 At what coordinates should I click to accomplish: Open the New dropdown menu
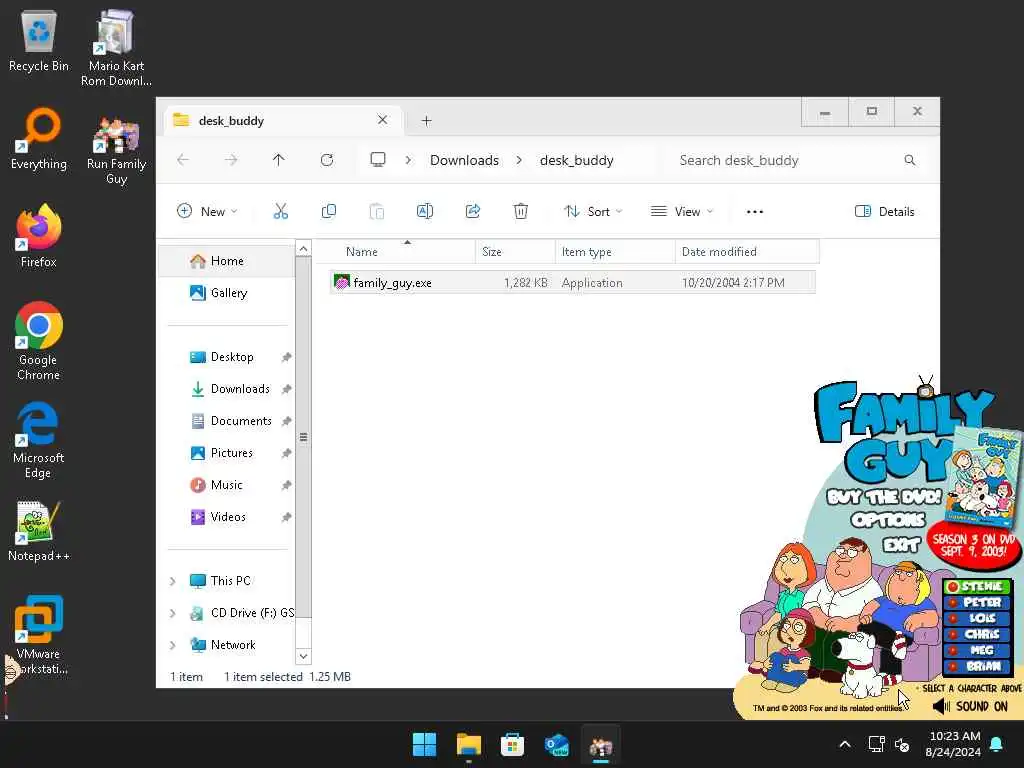click(x=207, y=211)
